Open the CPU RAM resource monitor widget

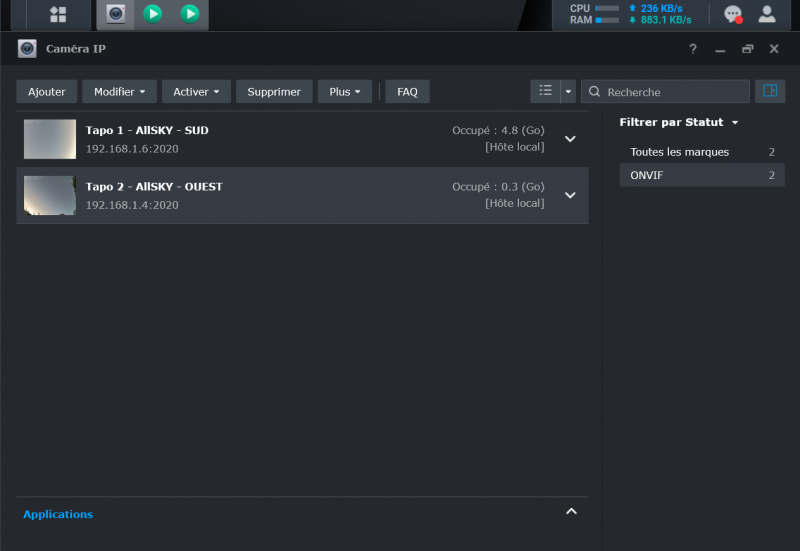630,14
